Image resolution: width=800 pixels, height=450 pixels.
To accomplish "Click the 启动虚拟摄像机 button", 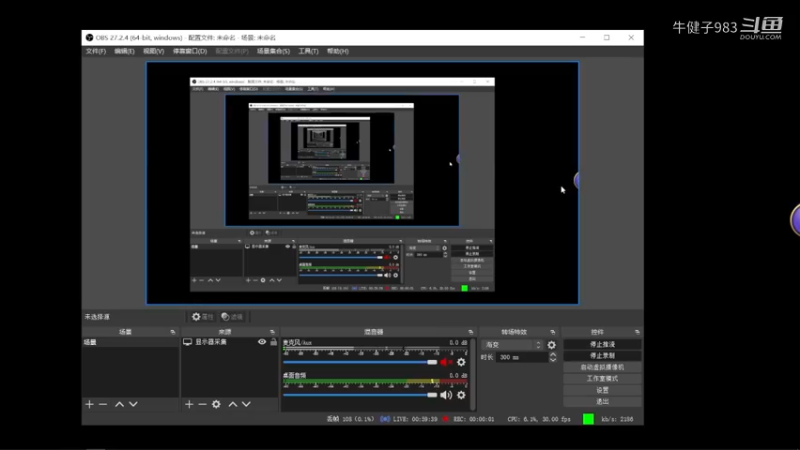I will tap(602, 367).
